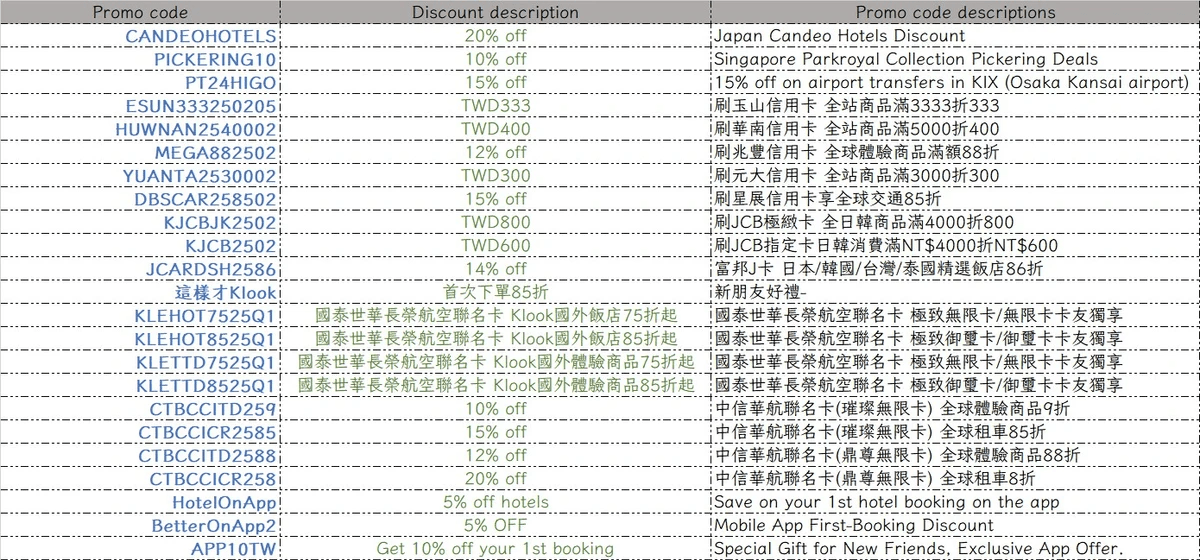Click 中信華航聯名卡(鼎尊無限卡) 全球租車8折
Screen dimensions: 1200x560
[x=875, y=479]
